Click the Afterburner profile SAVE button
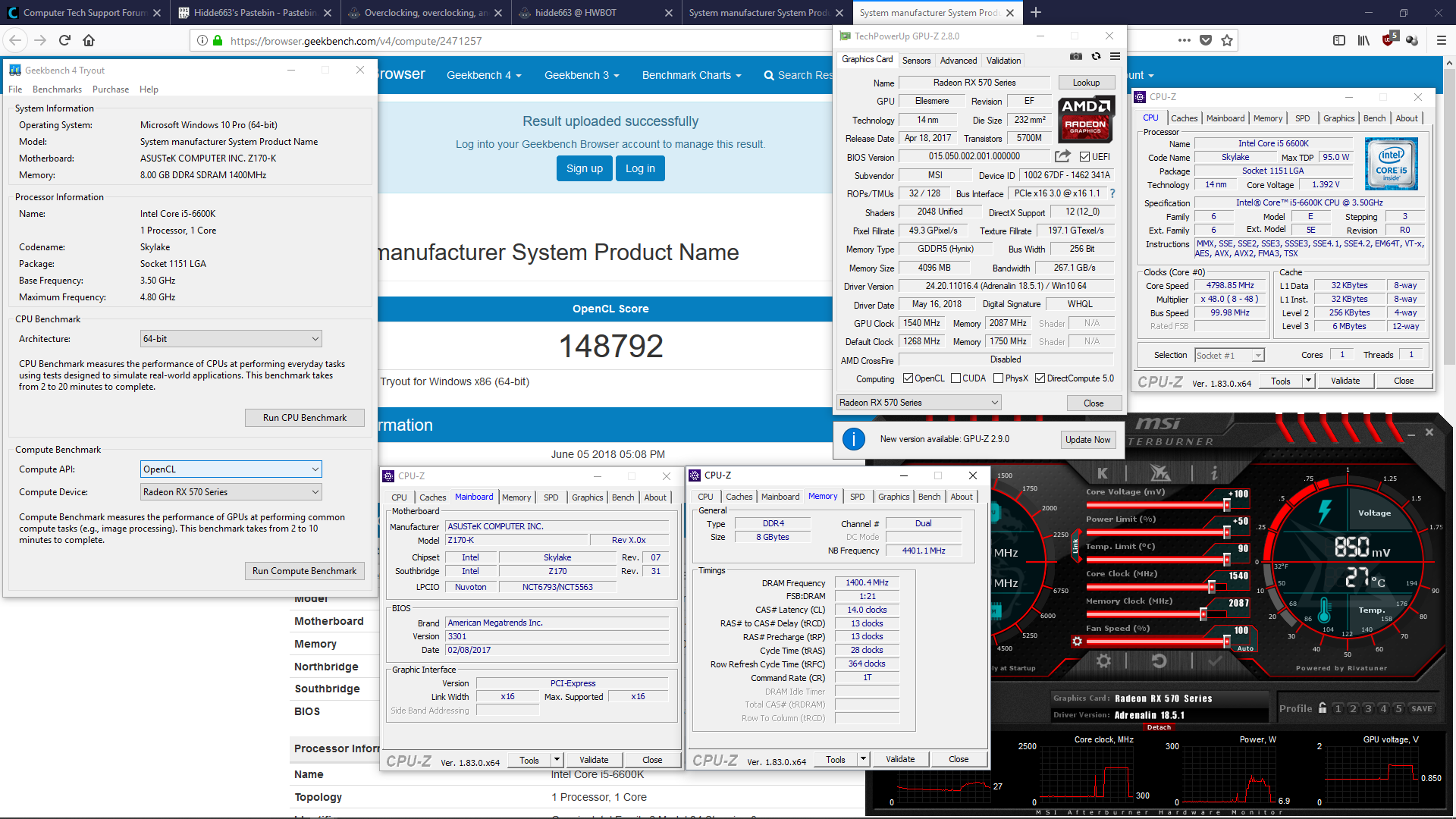Image resolution: width=1456 pixels, height=819 pixels. pos(1421,708)
